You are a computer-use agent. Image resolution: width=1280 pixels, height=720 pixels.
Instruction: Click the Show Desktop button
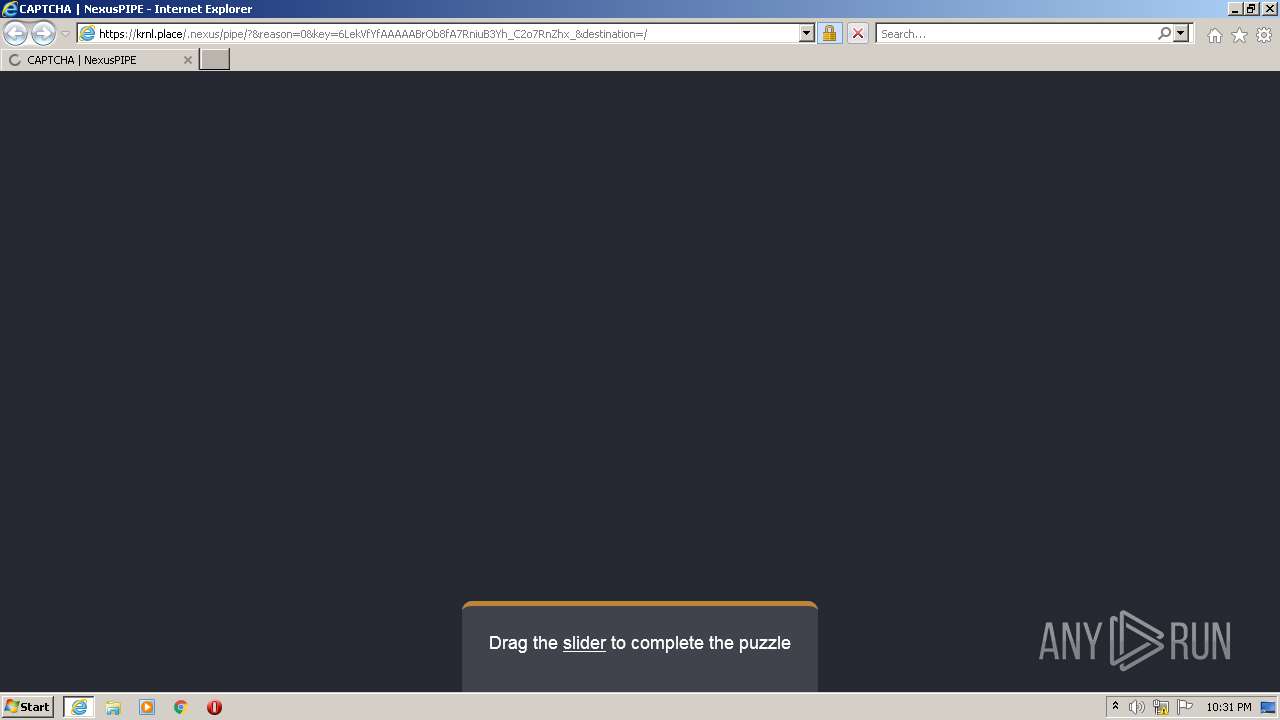pyautogui.click(x=1269, y=707)
